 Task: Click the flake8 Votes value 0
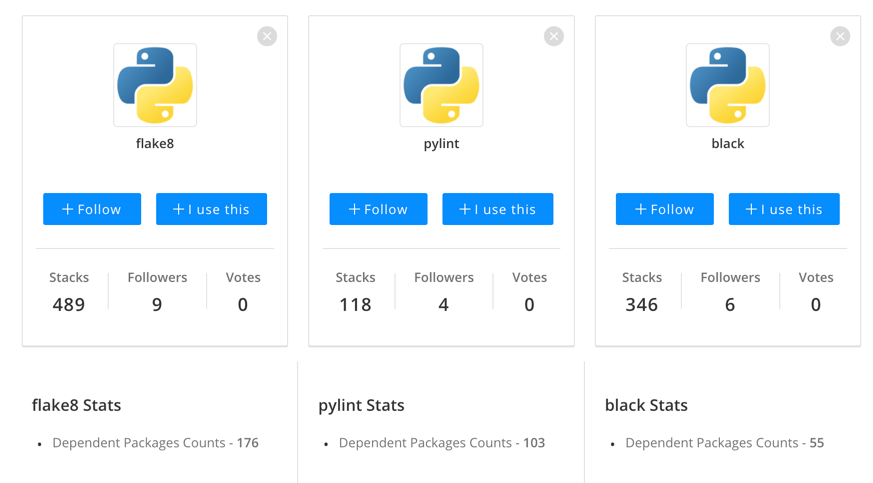243,305
